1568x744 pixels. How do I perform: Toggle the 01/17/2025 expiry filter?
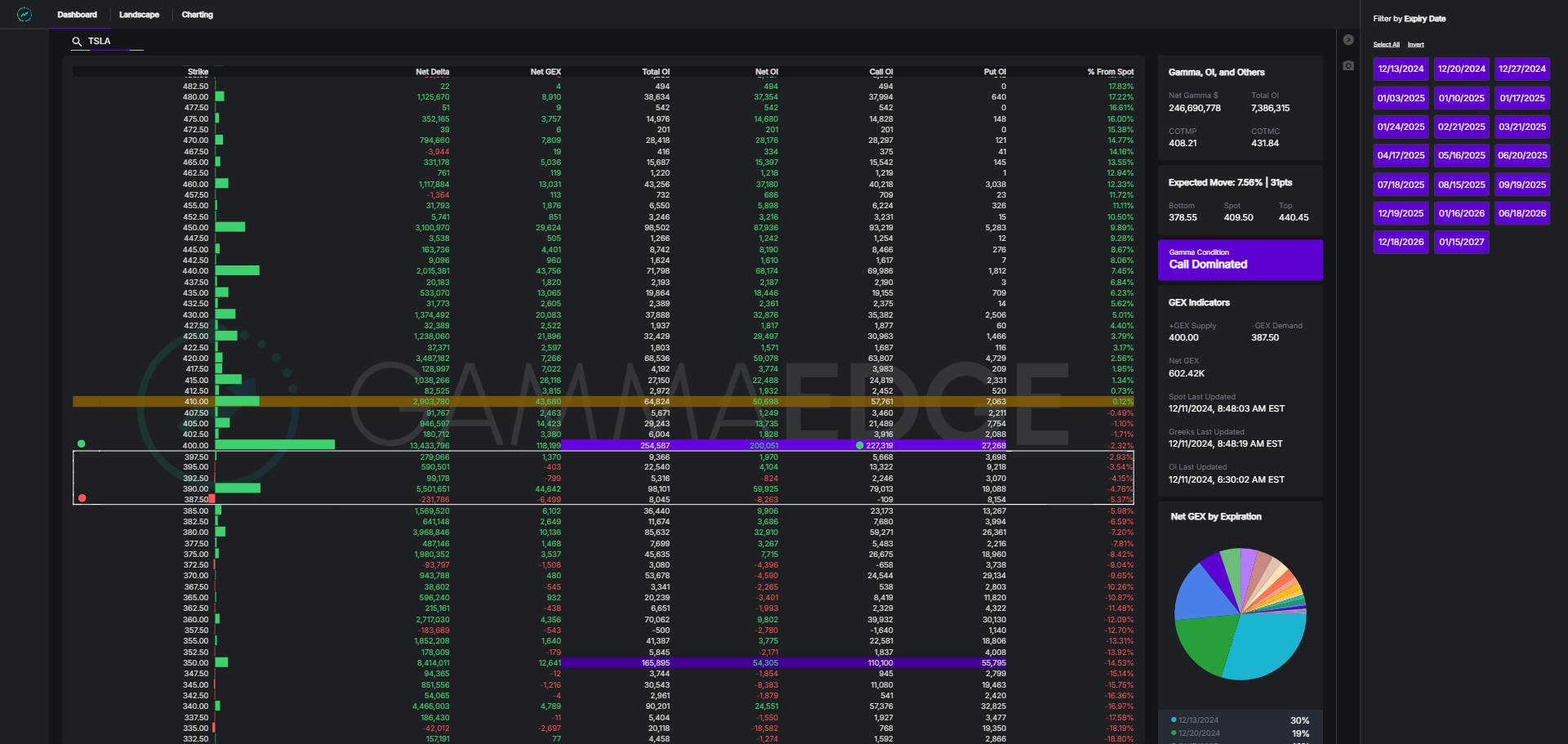pos(1521,98)
